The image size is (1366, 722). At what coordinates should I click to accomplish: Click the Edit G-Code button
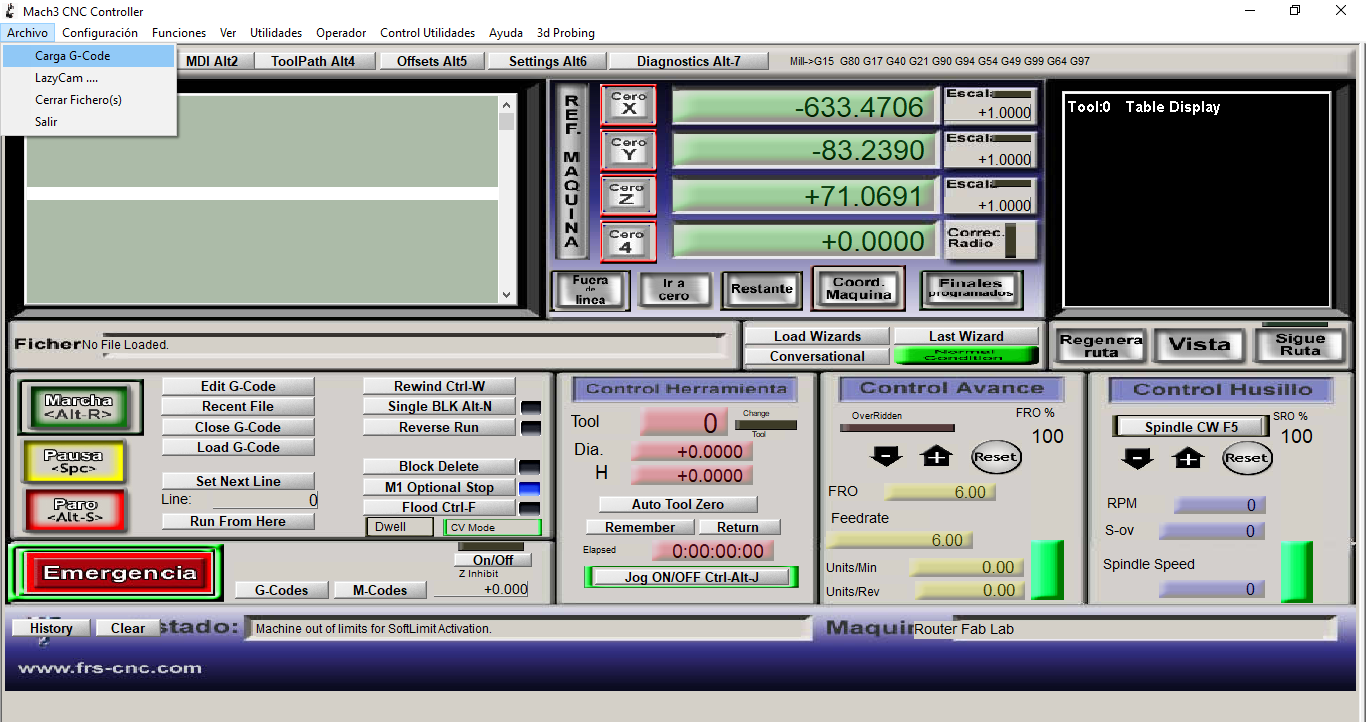(238, 386)
